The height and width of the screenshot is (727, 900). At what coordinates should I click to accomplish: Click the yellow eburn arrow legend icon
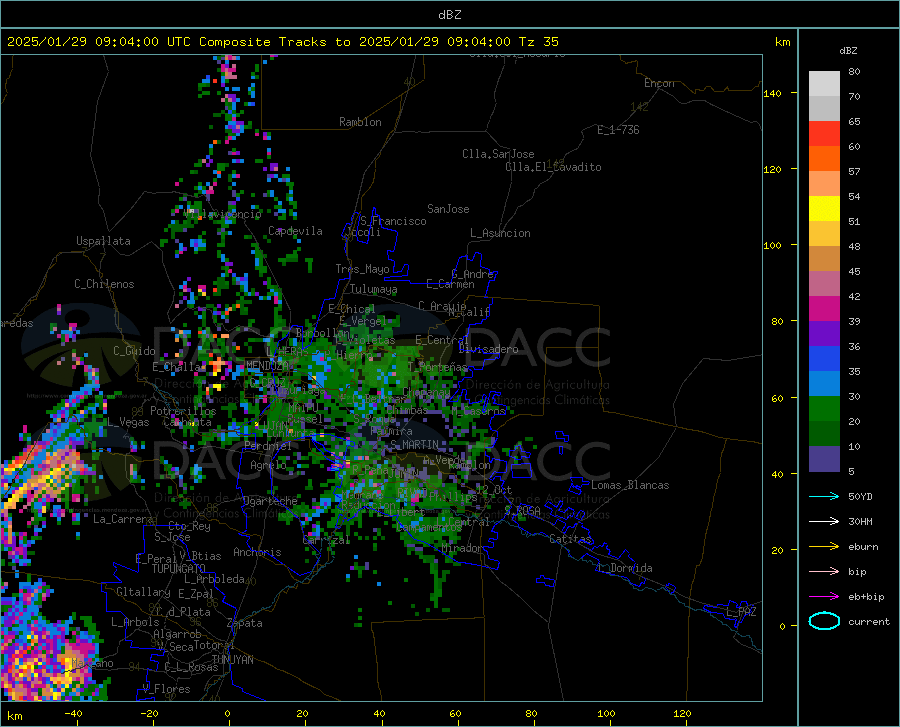pyautogui.click(x=824, y=546)
